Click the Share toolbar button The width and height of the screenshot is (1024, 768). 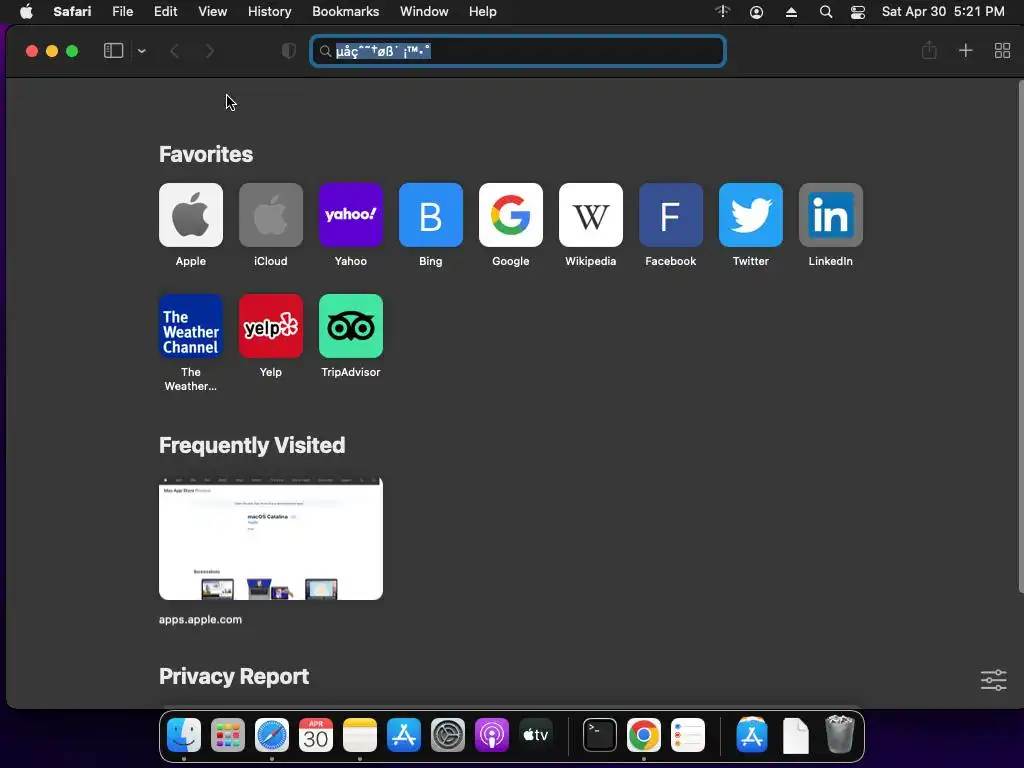coord(929,50)
